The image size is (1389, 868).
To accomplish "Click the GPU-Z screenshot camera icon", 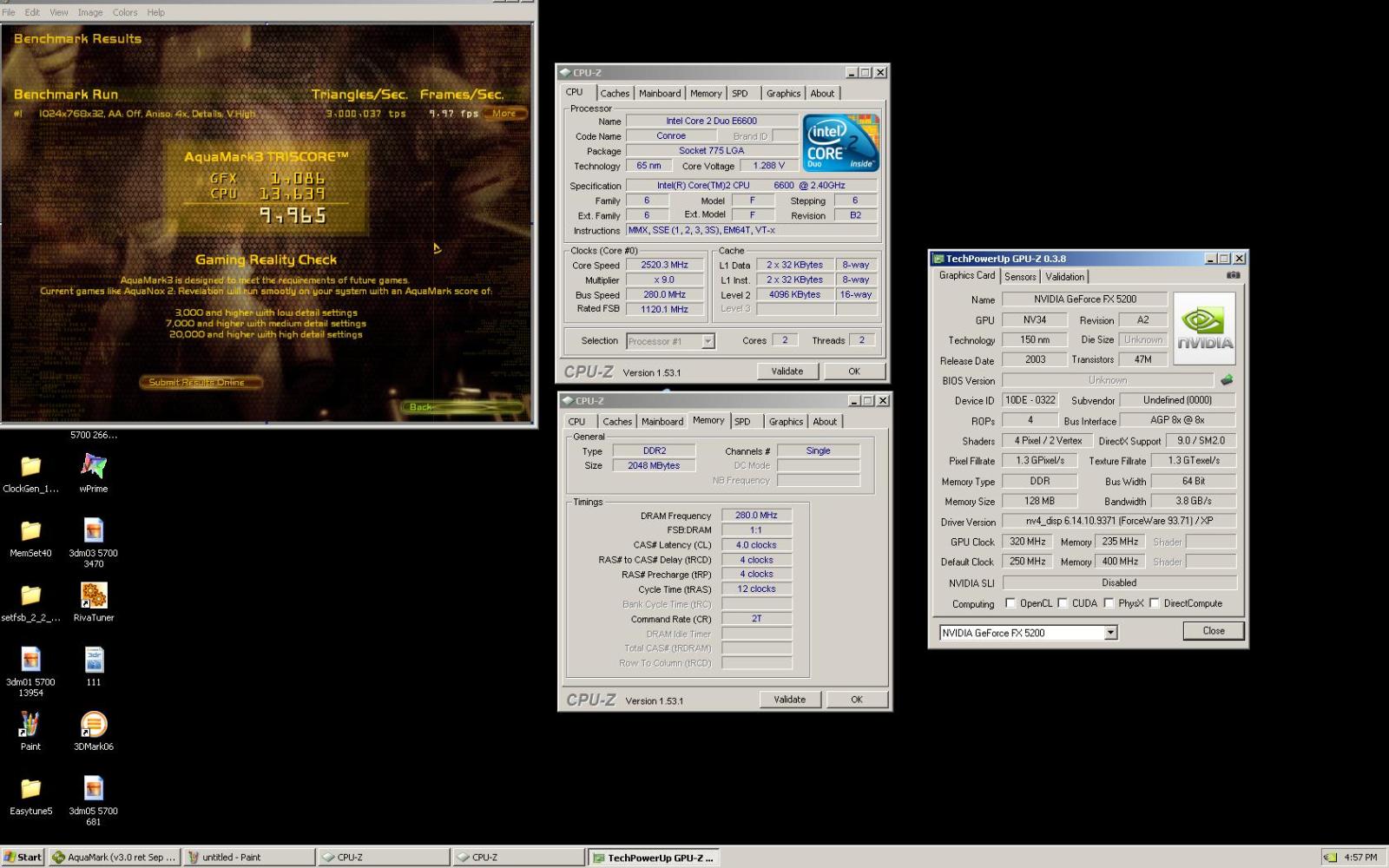I will (x=1233, y=275).
